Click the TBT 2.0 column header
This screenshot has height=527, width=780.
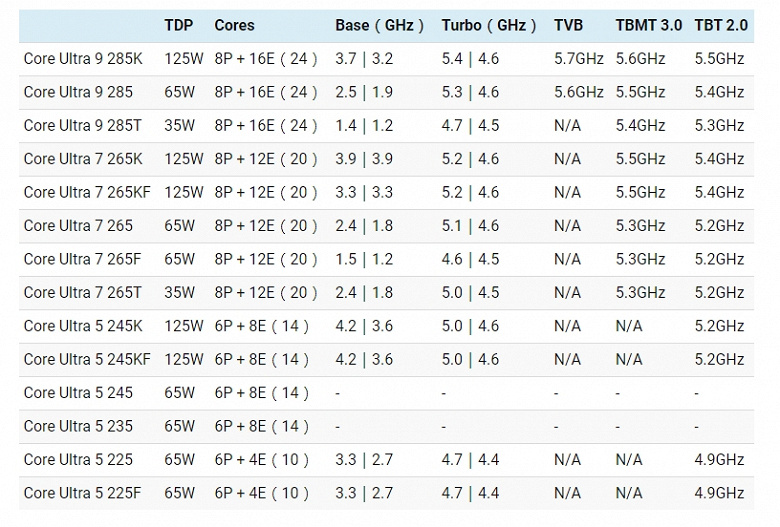point(721,25)
